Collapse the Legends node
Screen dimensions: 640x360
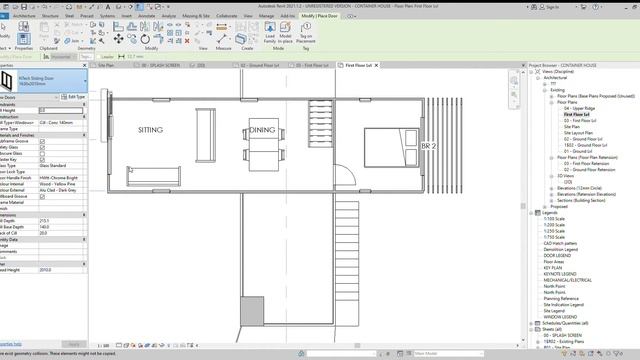(x=531, y=213)
